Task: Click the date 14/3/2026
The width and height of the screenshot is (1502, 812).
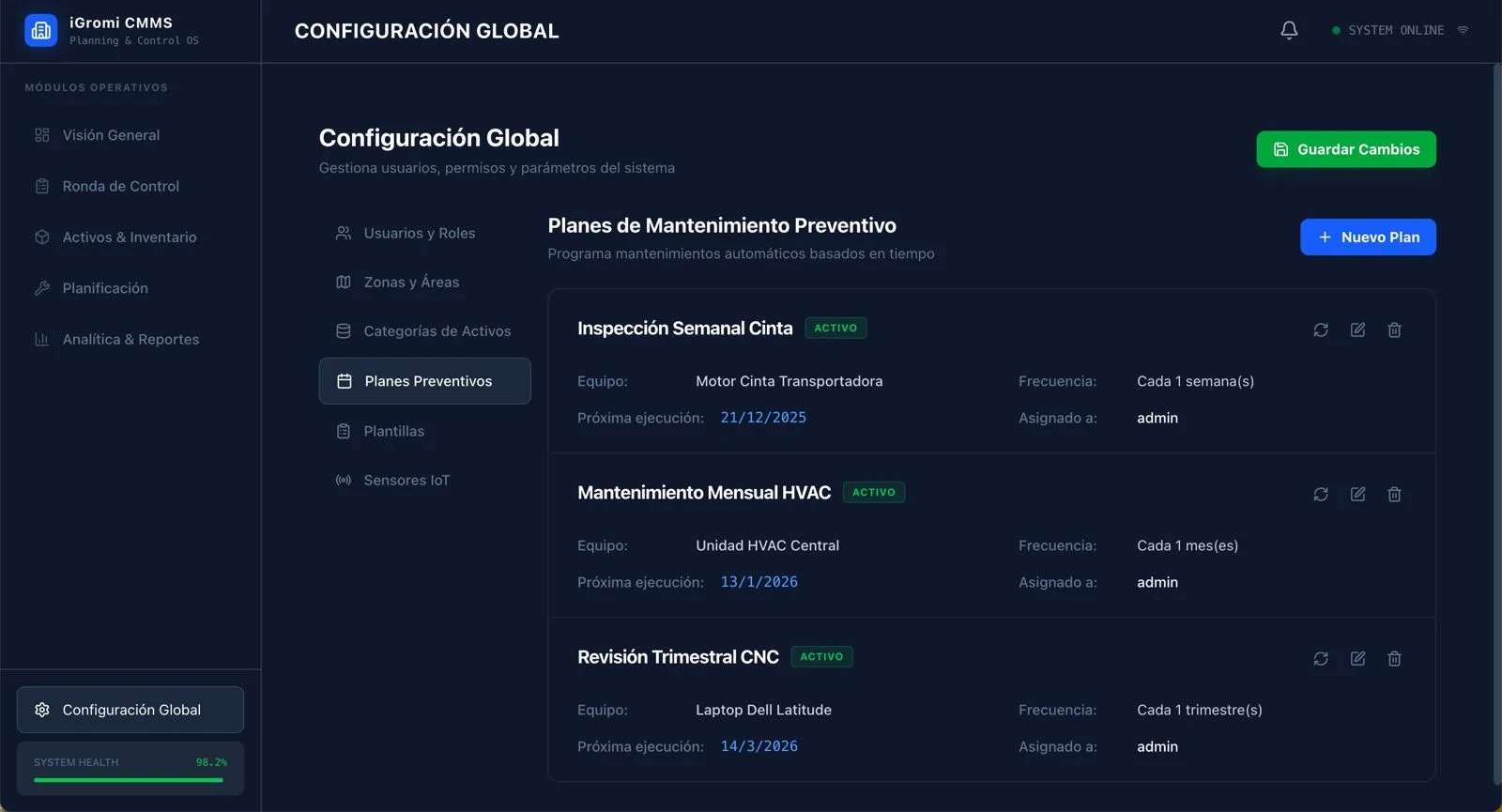Action: 759,746
